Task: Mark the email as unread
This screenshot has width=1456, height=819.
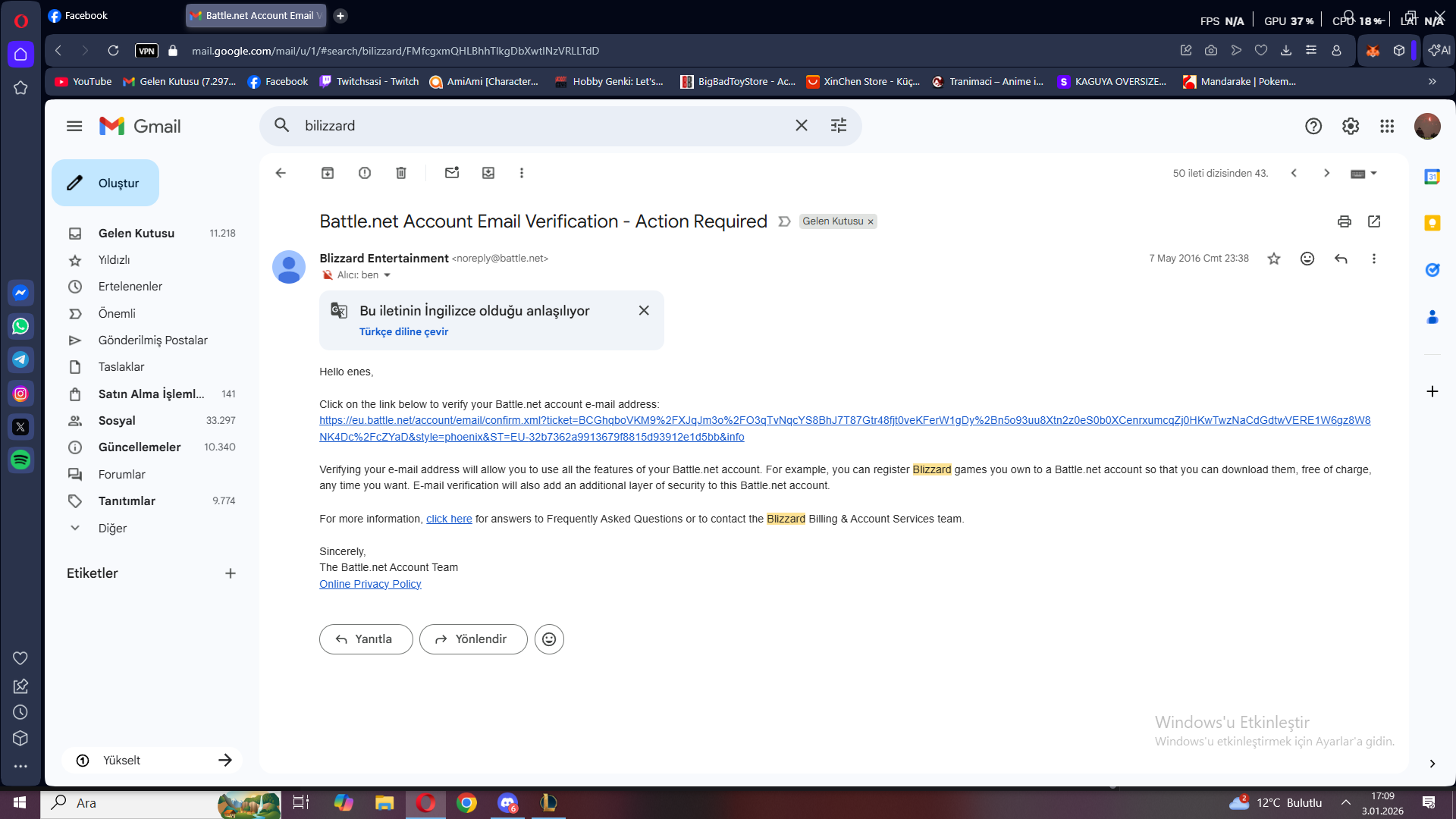Action: click(452, 173)
